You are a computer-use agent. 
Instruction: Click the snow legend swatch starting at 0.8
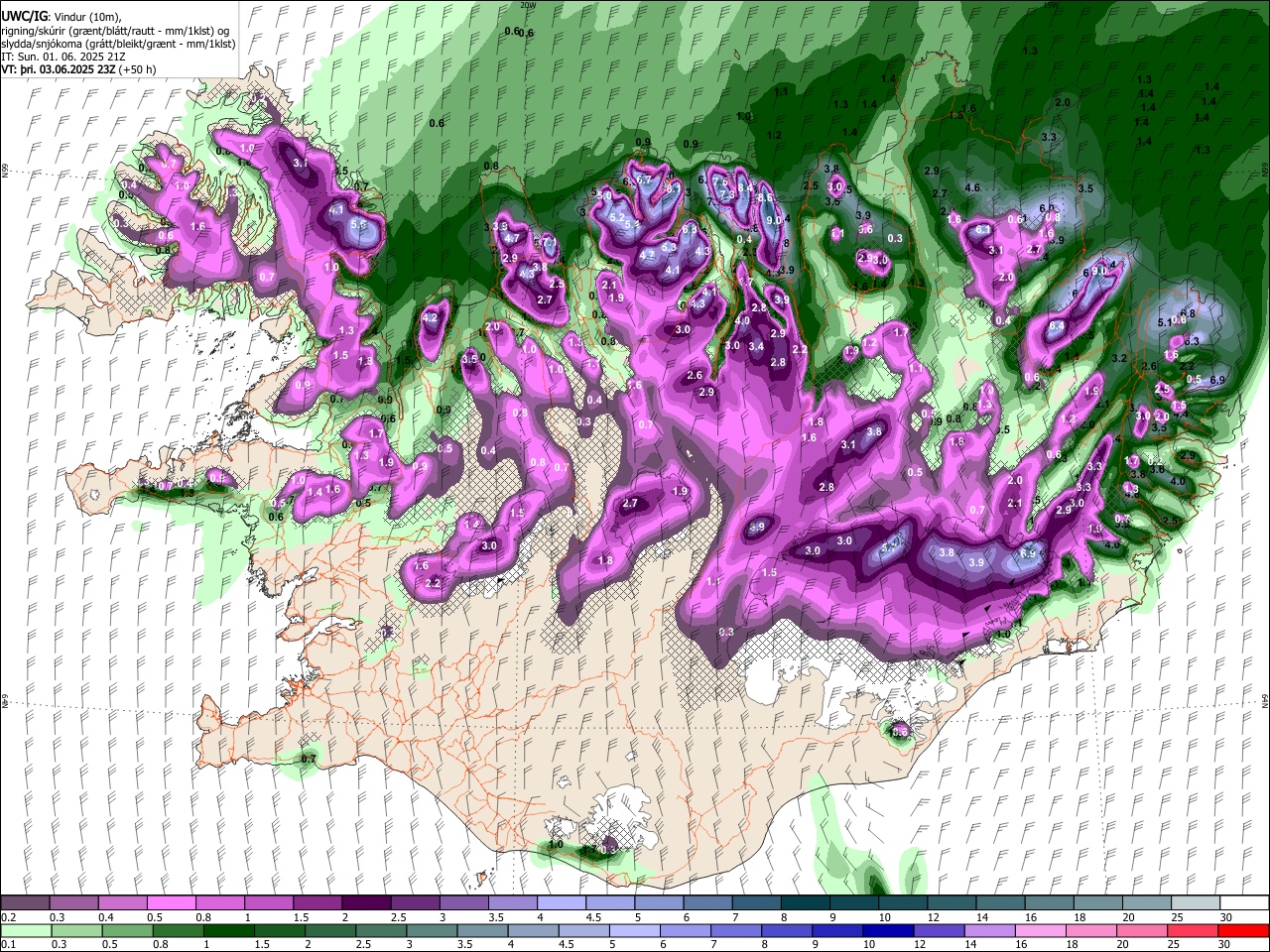[219, 902]
